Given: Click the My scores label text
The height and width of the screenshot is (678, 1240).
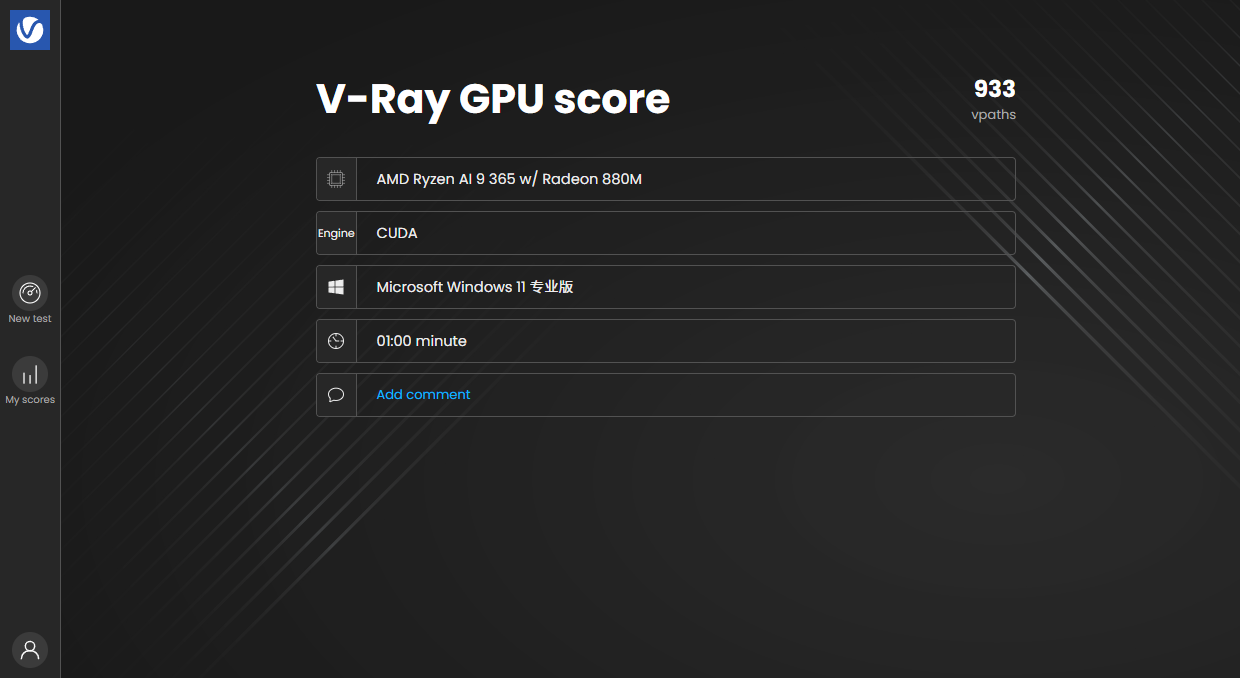Looking at the screenshot, I should coord(30,400).
